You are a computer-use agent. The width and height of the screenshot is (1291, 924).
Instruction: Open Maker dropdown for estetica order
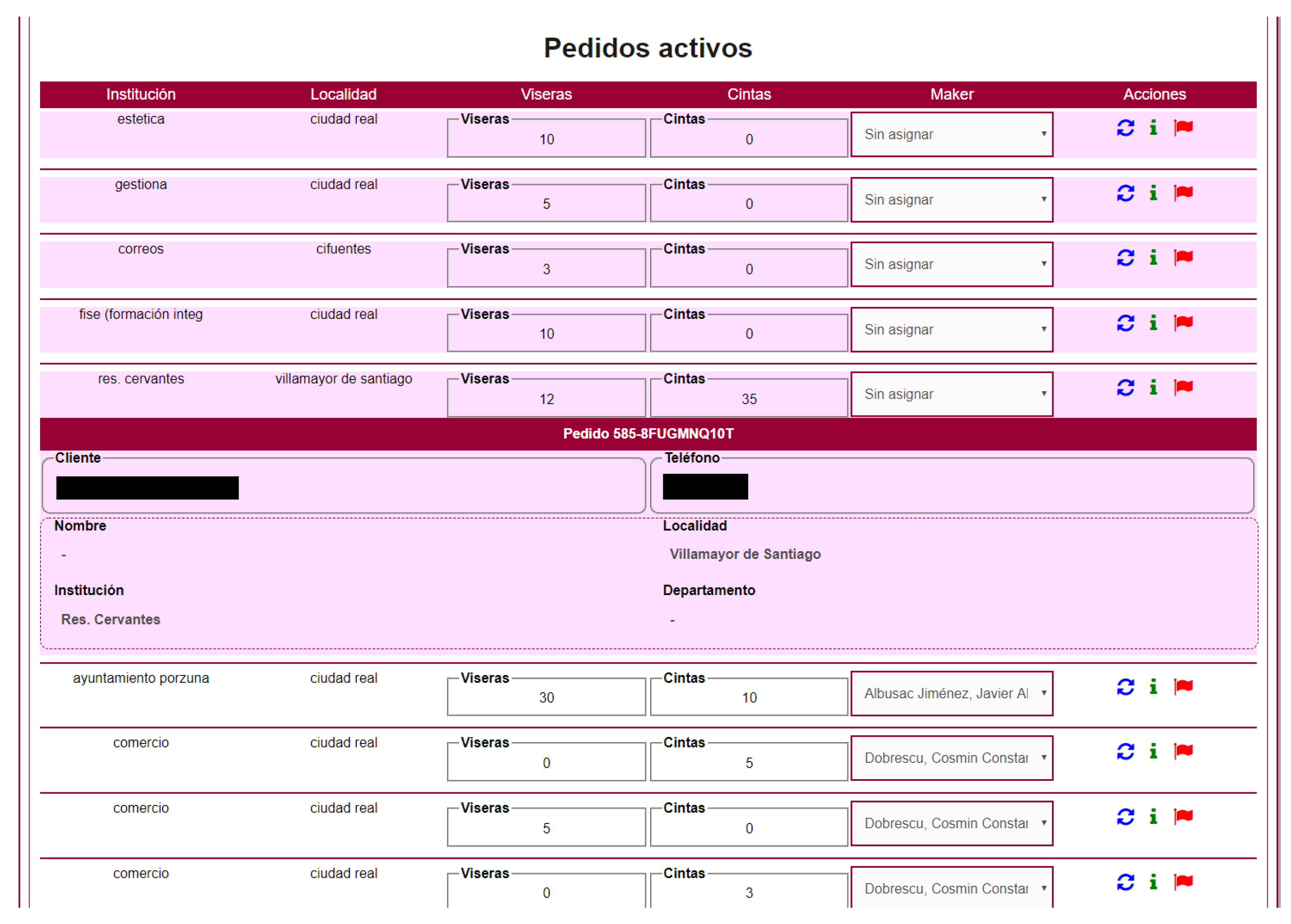951,134
